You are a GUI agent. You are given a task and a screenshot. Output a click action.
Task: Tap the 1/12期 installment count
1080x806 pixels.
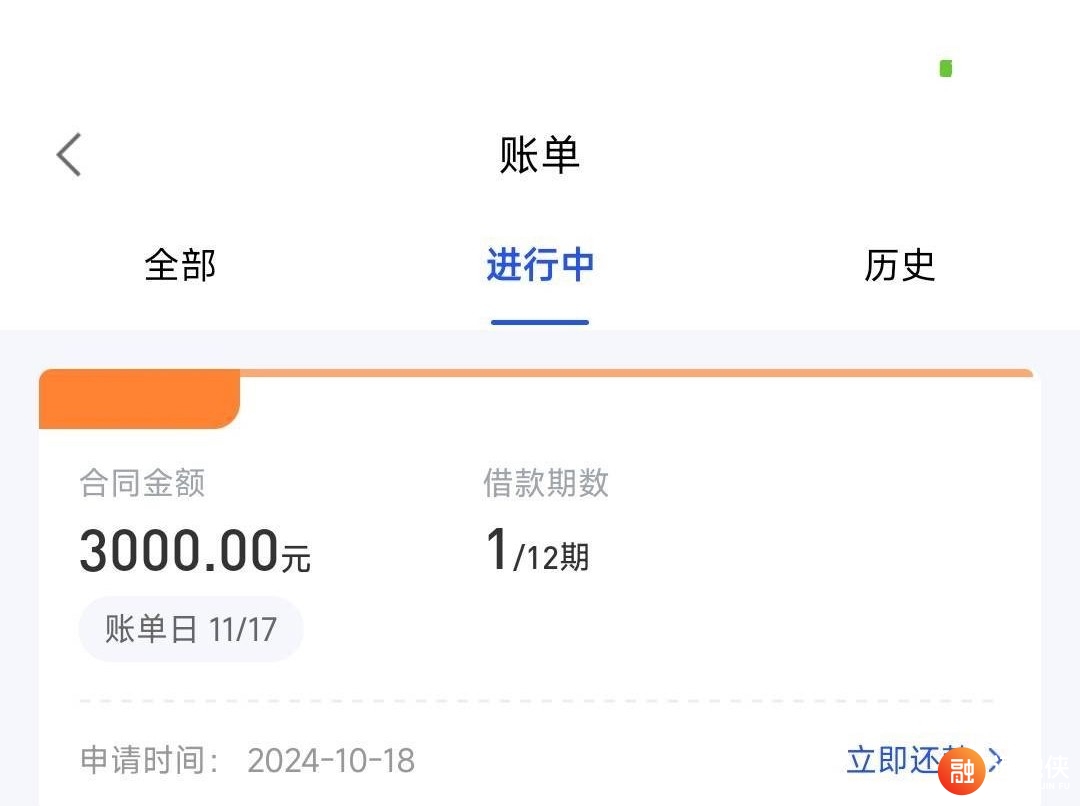tap(538, 550)
